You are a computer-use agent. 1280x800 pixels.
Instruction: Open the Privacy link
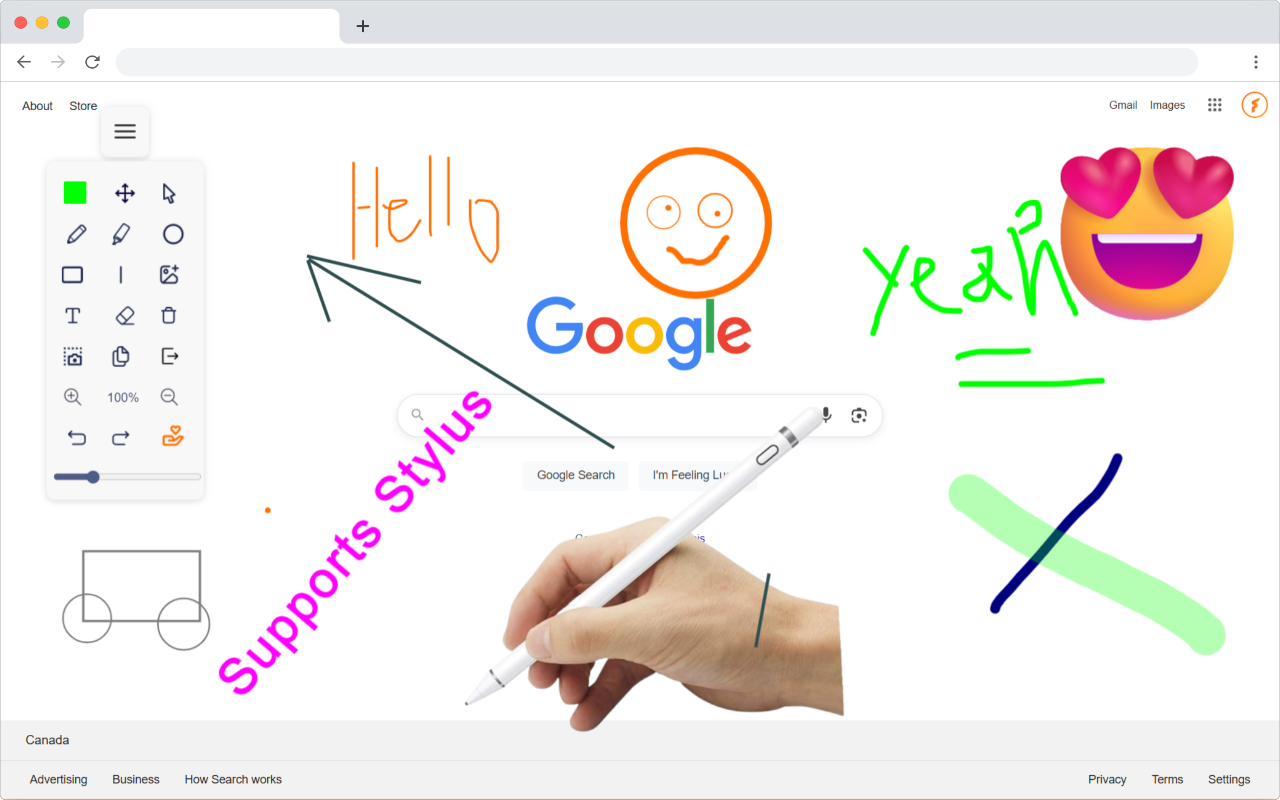point(1107,779)
